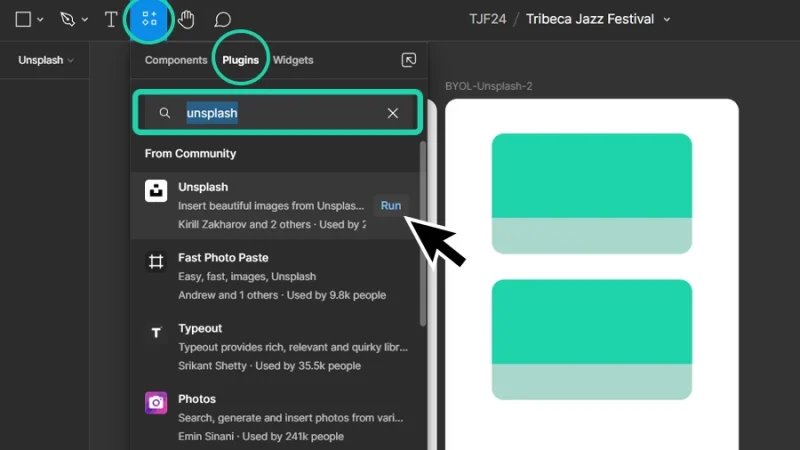Run the Unsplash plugin
Viewport: 800px width, 450px height.
(391, 206)
